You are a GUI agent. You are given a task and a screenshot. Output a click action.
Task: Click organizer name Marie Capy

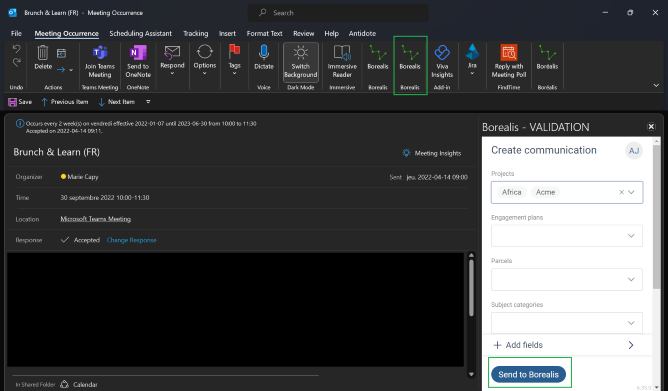83,176
